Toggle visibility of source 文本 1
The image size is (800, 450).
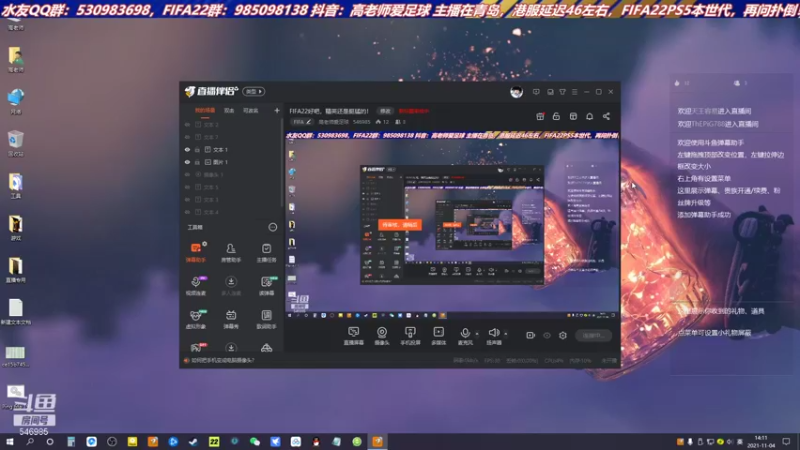(x=187, y=149)
